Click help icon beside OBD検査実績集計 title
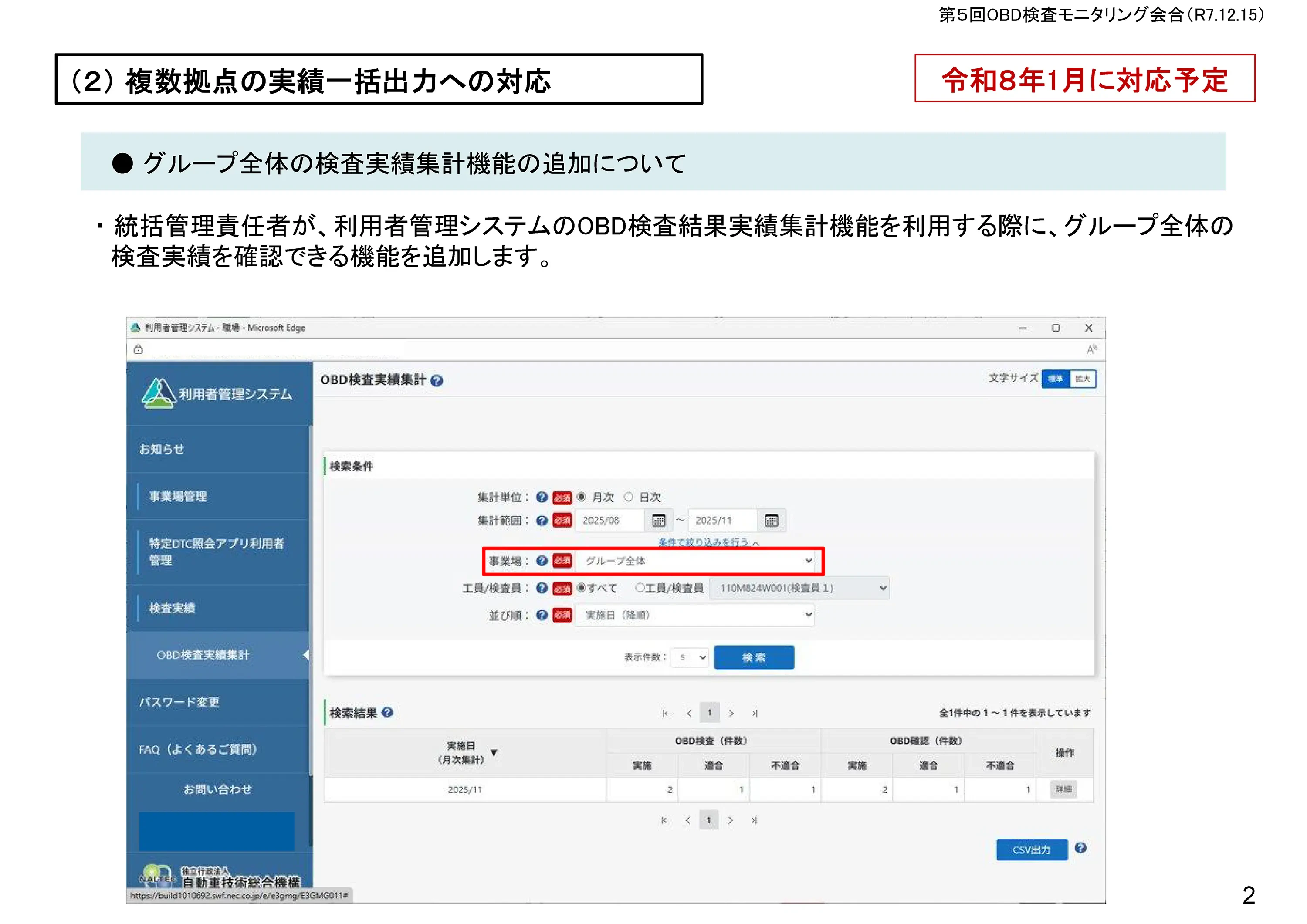Viewport: 1307px width, 924px height. coord(437,381)
